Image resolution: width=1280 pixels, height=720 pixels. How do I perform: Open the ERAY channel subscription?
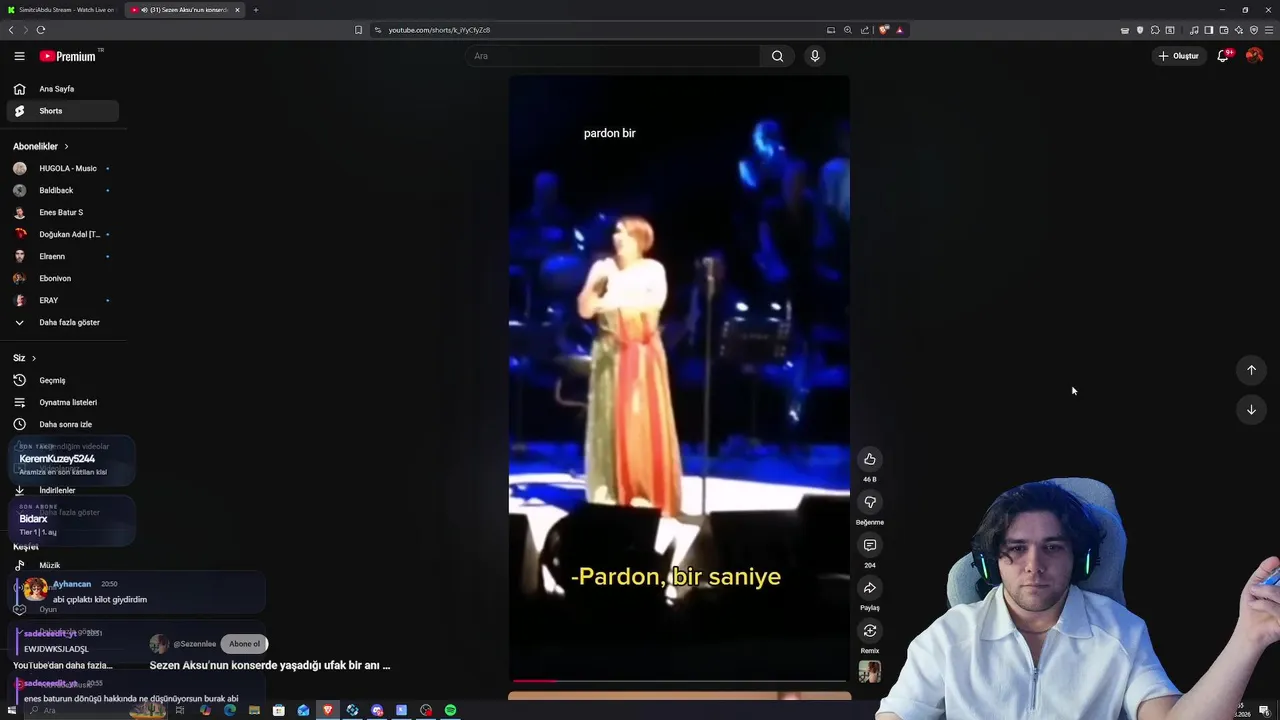(x=63, y=300)
